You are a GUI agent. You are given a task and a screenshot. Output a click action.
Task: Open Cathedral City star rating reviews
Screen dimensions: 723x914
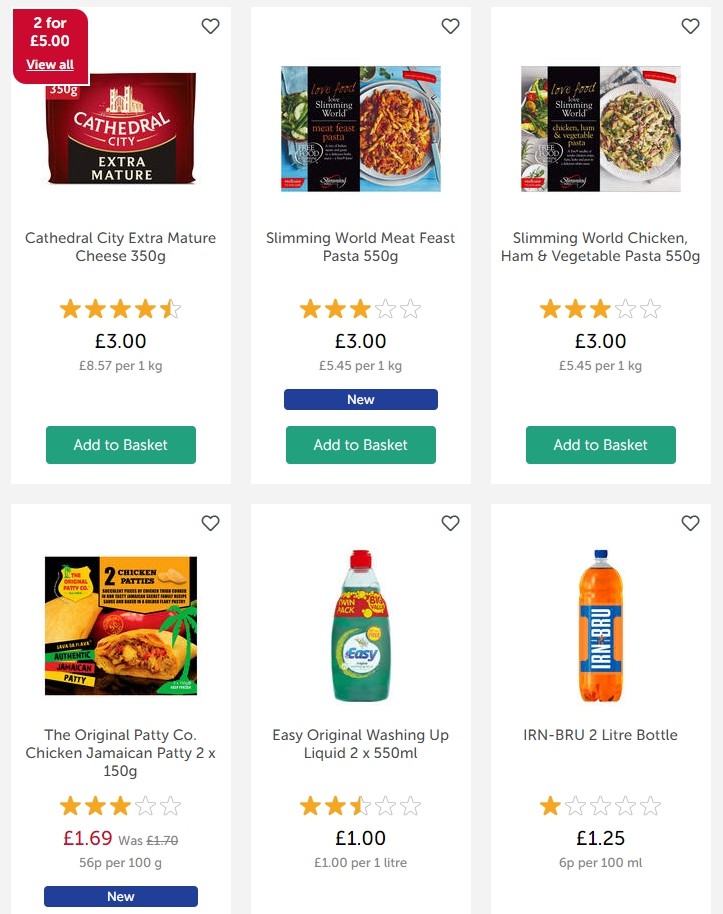tap(121, 309)
